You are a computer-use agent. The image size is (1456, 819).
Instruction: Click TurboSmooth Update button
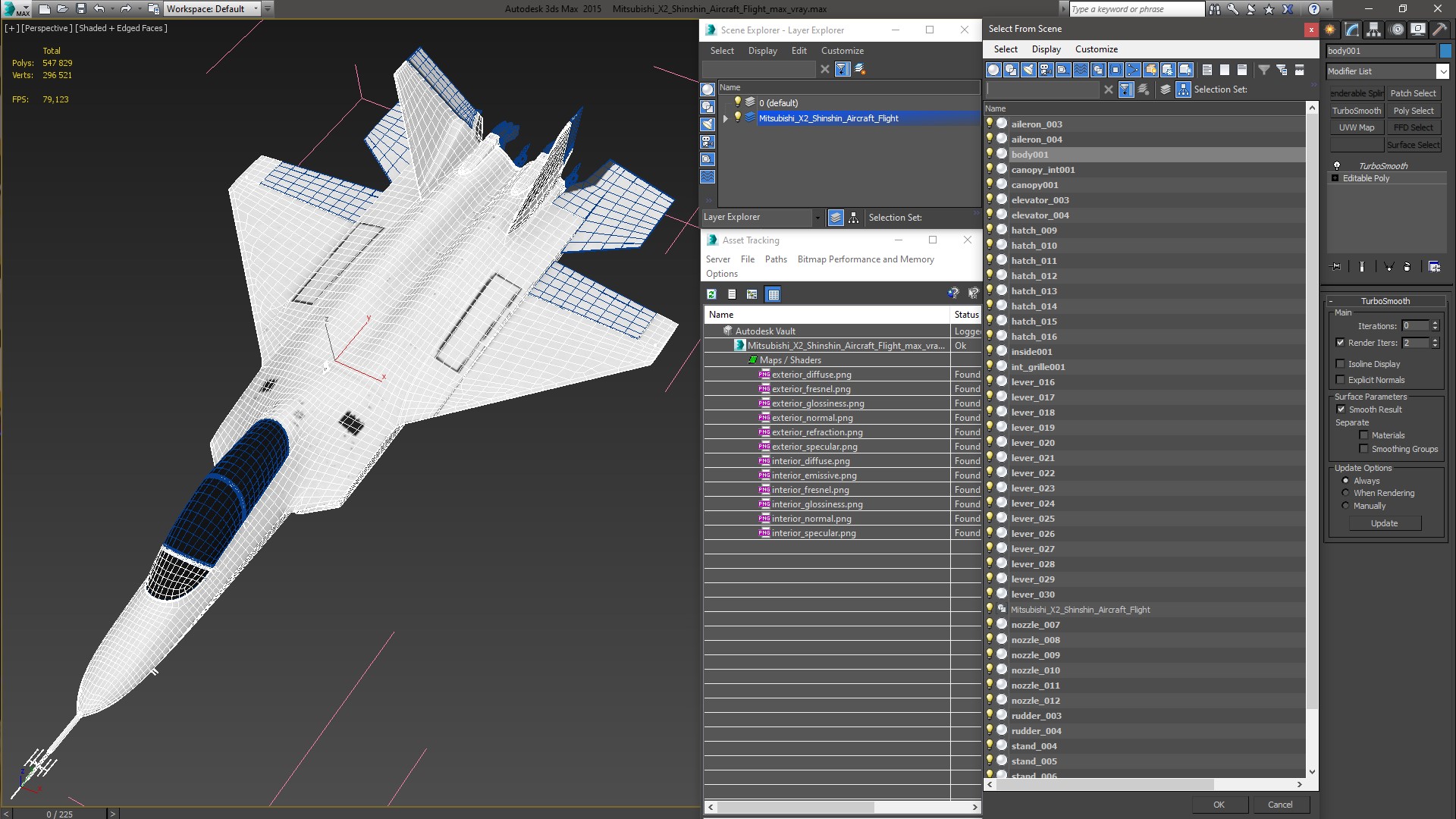coord(1384,523)
